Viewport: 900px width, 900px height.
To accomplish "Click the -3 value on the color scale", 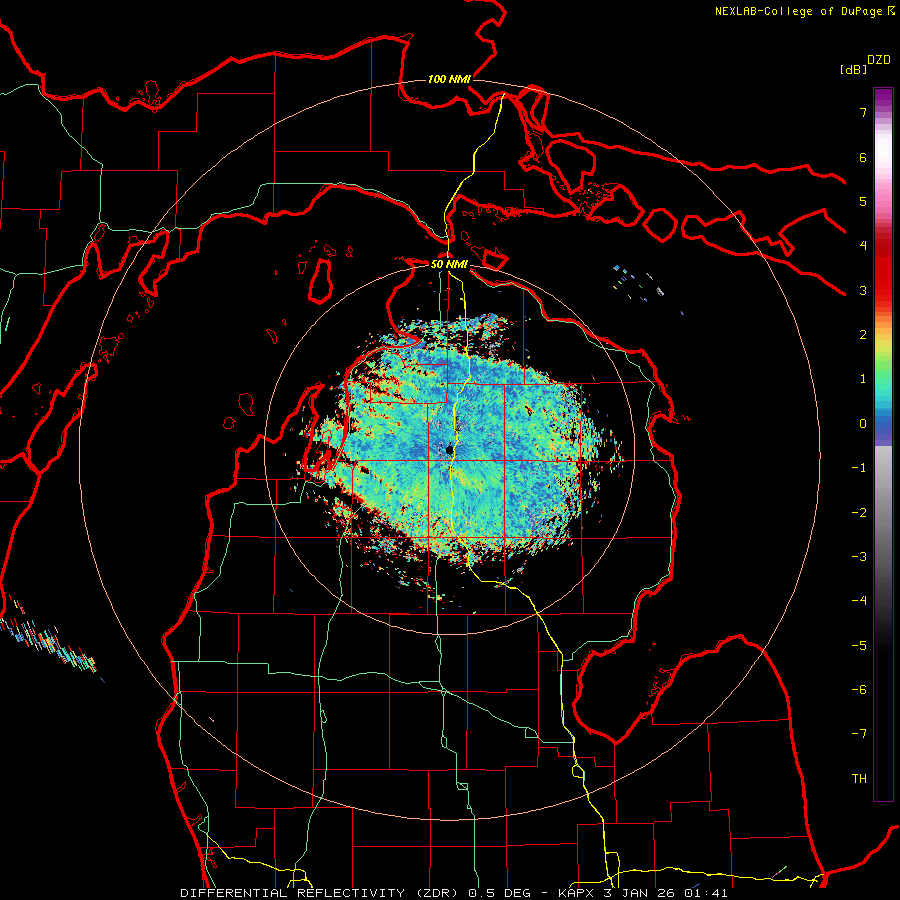I will click(859, 557).
